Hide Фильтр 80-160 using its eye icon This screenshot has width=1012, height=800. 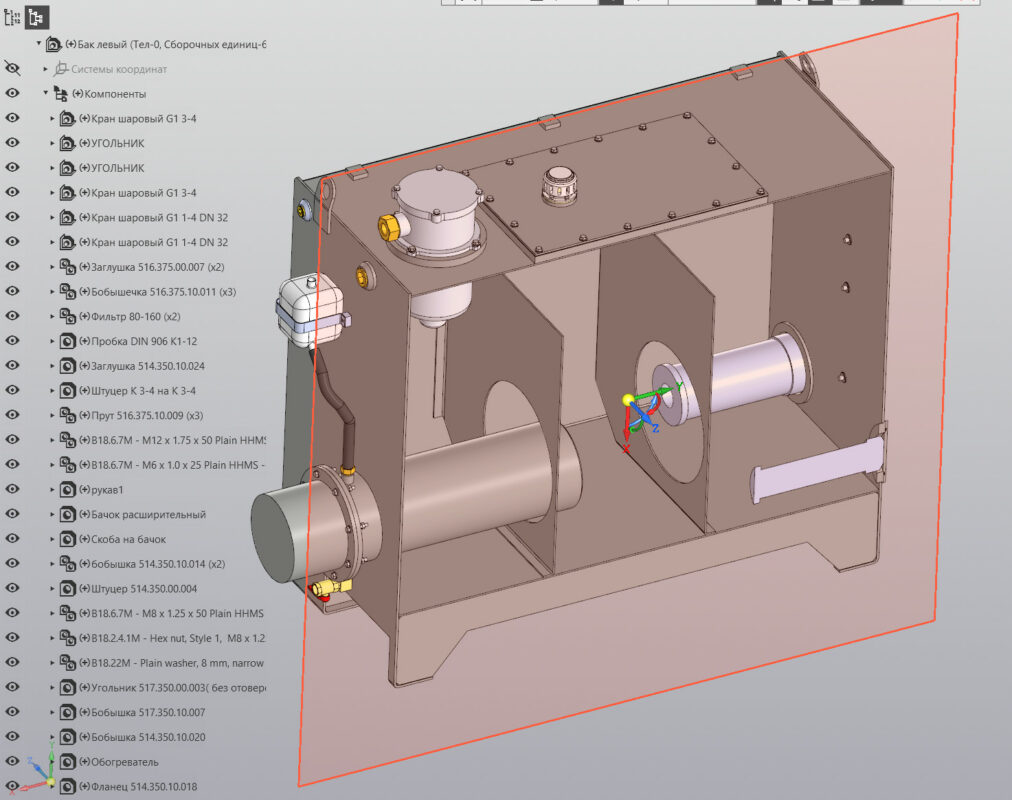(12, 316)
